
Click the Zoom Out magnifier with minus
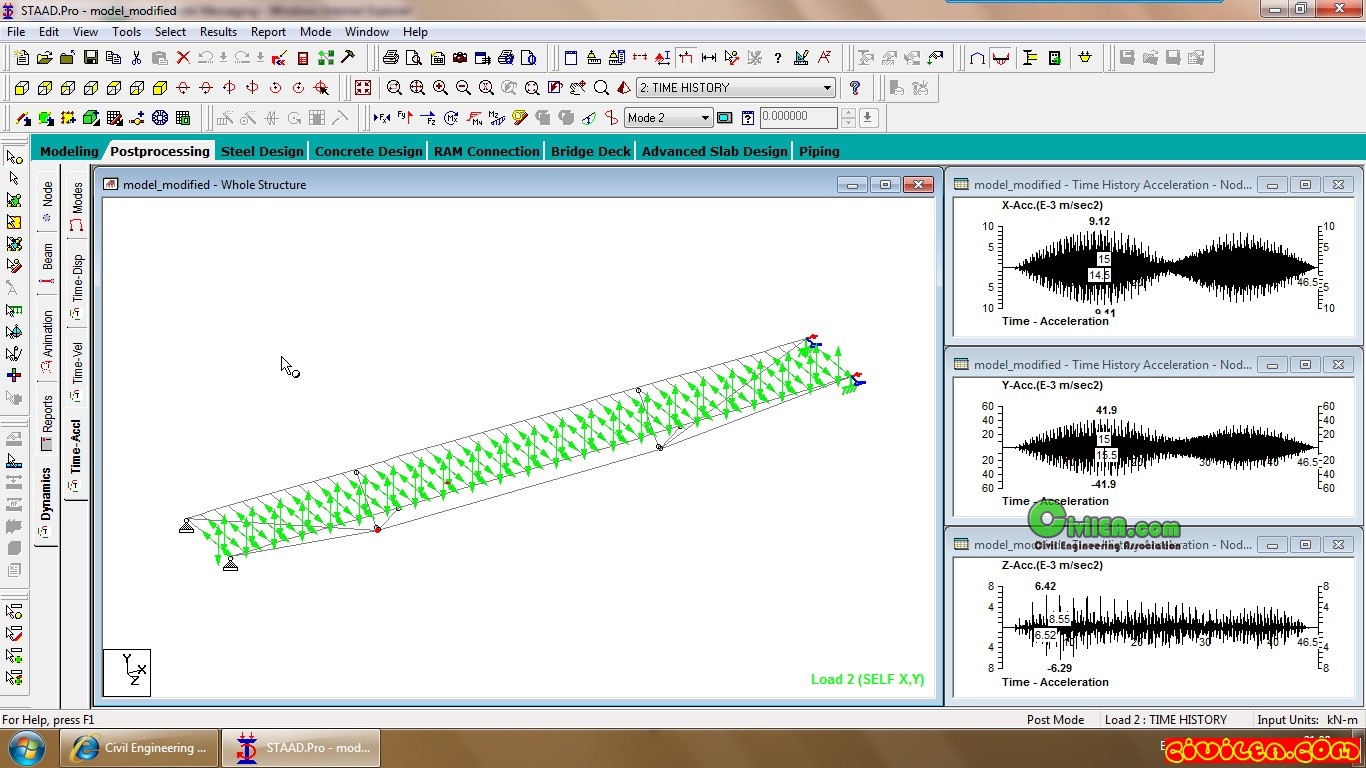pos(463,88)
